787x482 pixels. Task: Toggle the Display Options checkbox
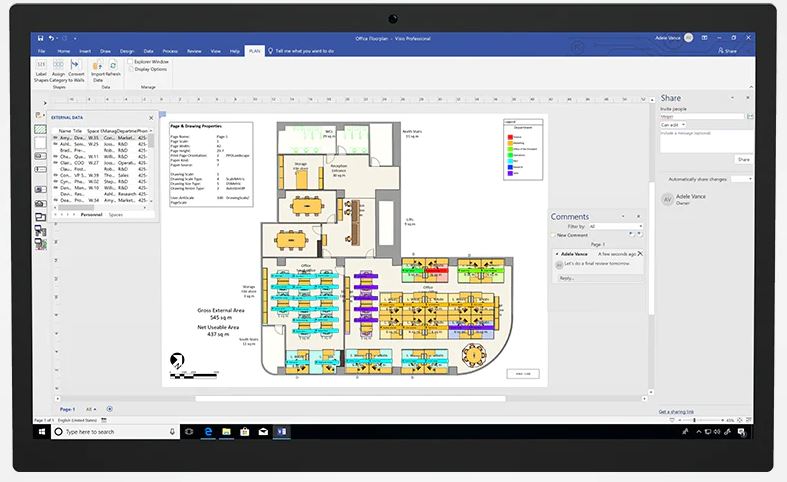click(130, 69)
